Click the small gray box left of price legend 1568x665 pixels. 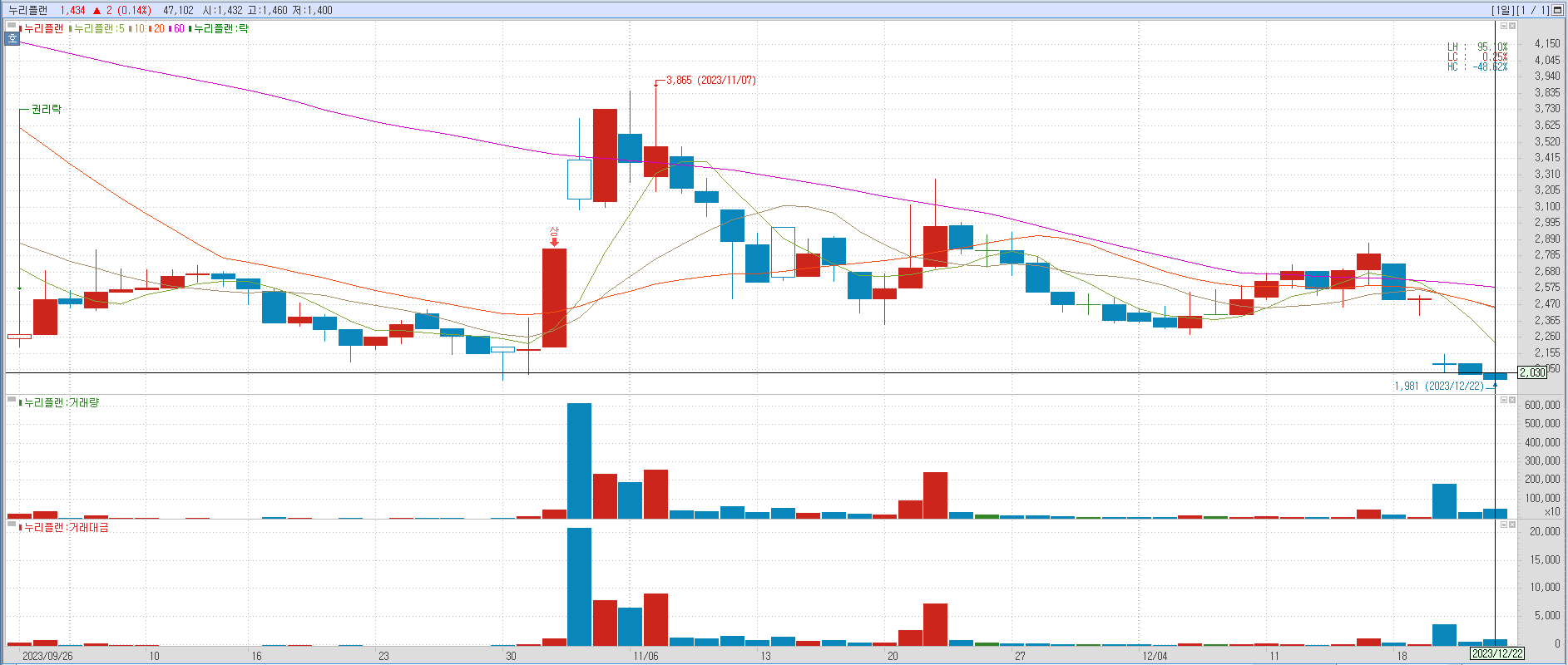point(12,27)
